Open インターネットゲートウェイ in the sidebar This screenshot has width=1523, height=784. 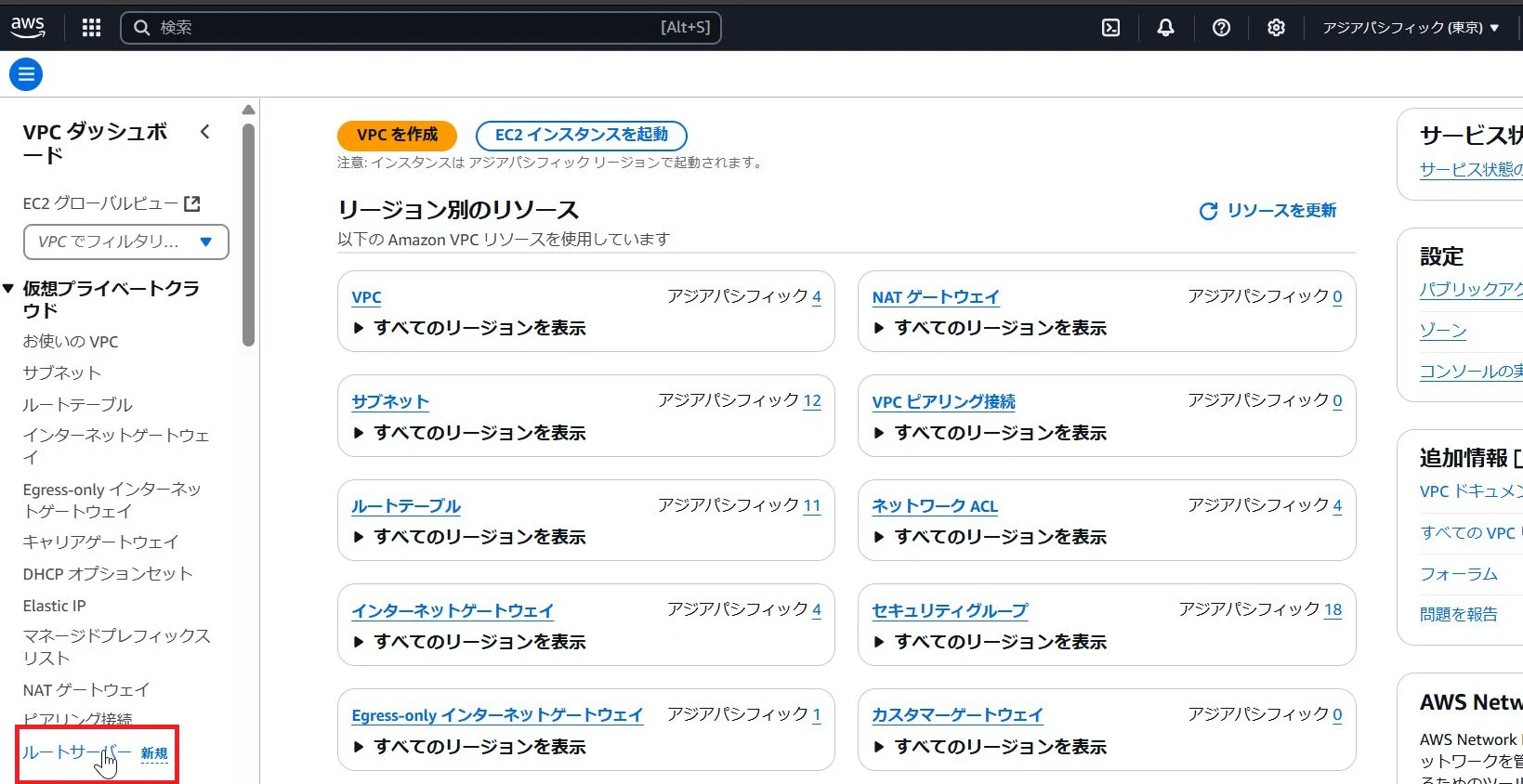point(116,446)
